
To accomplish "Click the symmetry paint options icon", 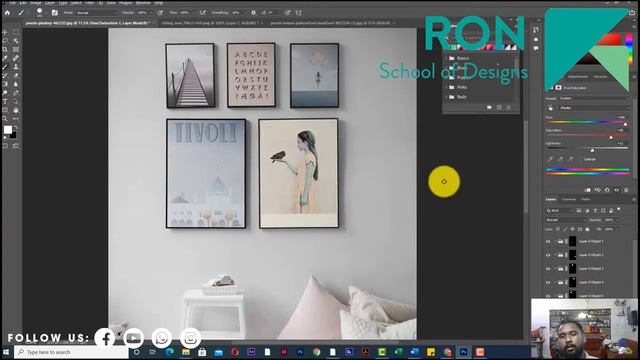I will [298, 13].
